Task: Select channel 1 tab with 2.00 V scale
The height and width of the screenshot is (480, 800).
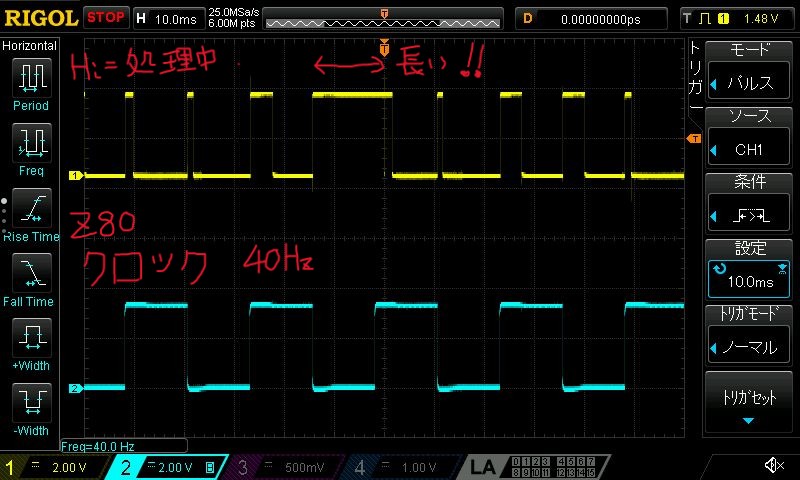Action: tap(54, 467)
